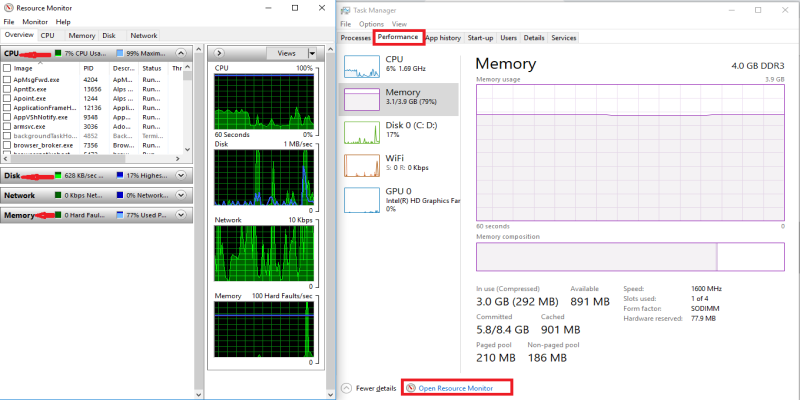Screen dimensions: 800x400
Task: Tick the browser_broker.exe process checkbox
Action: (x=7, y=145)
